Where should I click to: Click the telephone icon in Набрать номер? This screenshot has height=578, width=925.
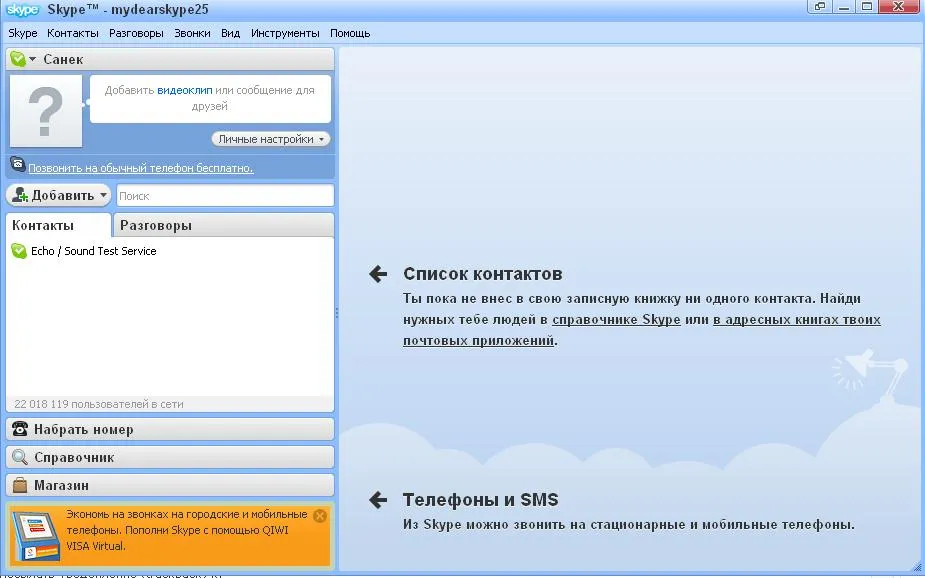(x=20, y=429)
